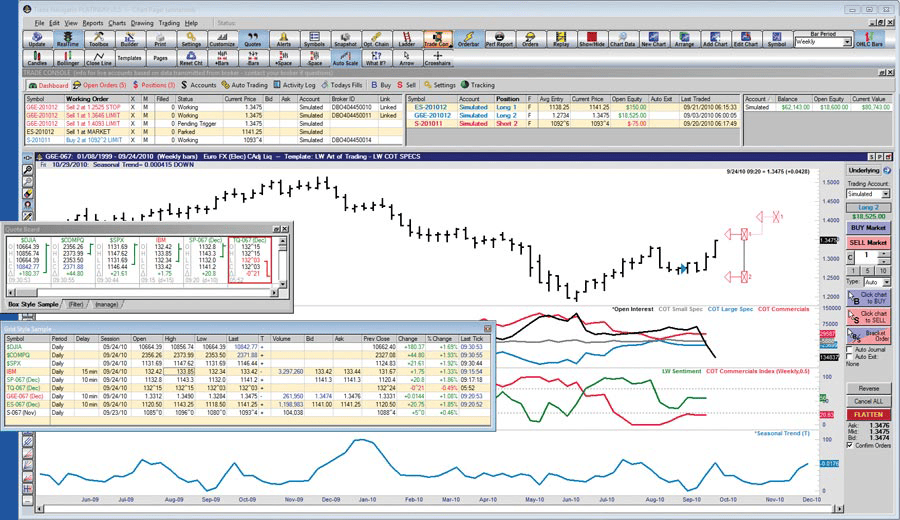Image resolution: width=900 pixels, height=520 pixels.
Task: Click the BUY Market button
Action: tap(868, 228)
